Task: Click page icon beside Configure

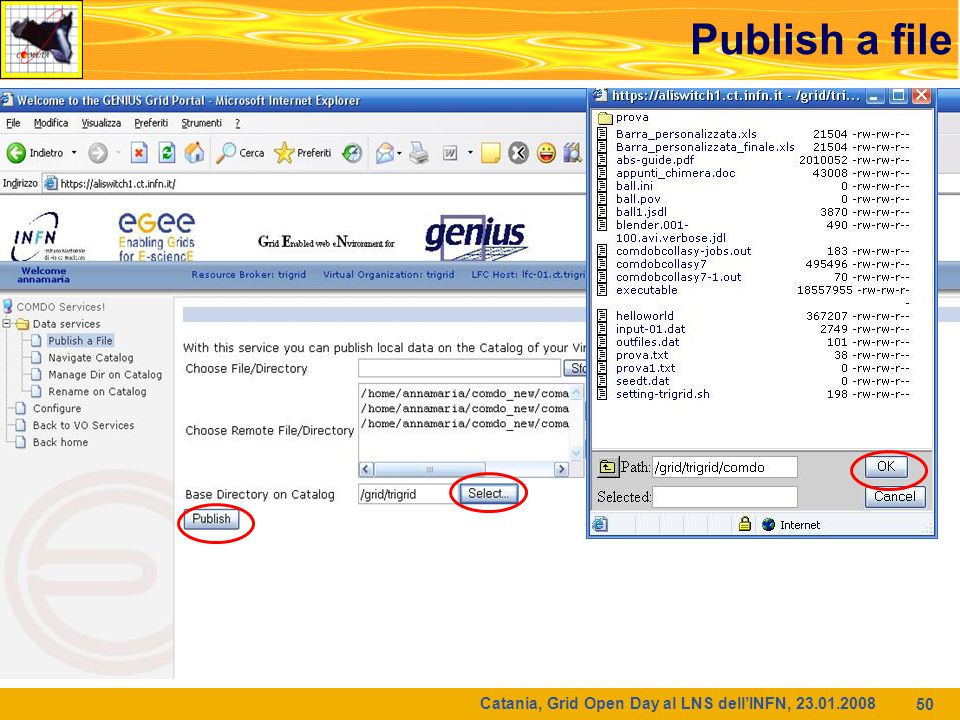Action: pyautogui.click(x=21, y=408)
